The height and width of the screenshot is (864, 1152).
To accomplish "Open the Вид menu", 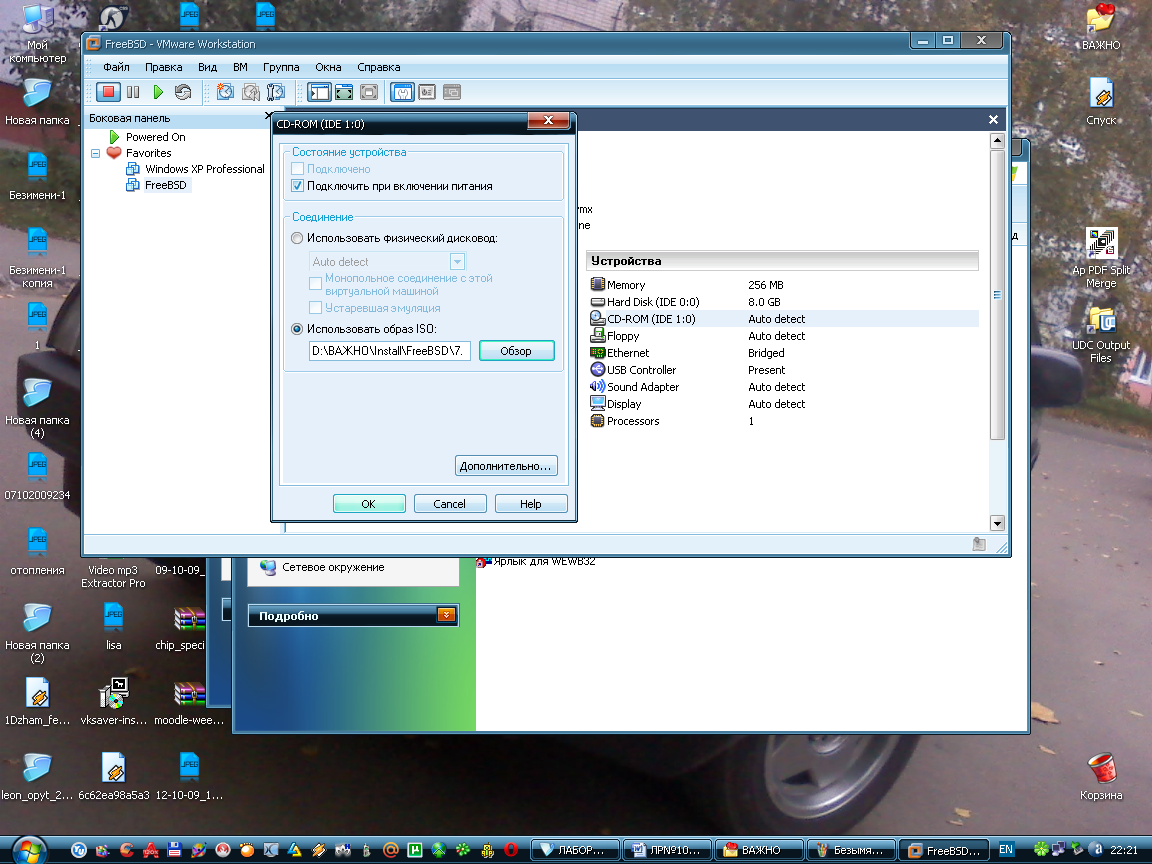I will click(x=207, y=67).
